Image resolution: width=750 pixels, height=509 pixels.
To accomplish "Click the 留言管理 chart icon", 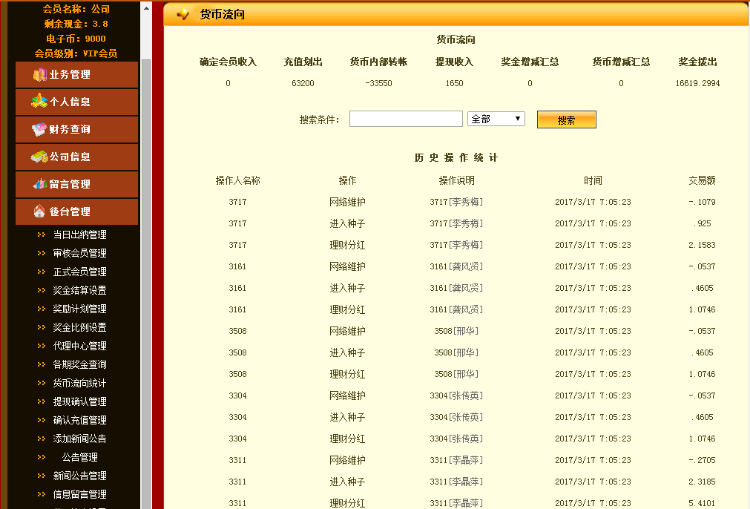I will pos(39,184).
